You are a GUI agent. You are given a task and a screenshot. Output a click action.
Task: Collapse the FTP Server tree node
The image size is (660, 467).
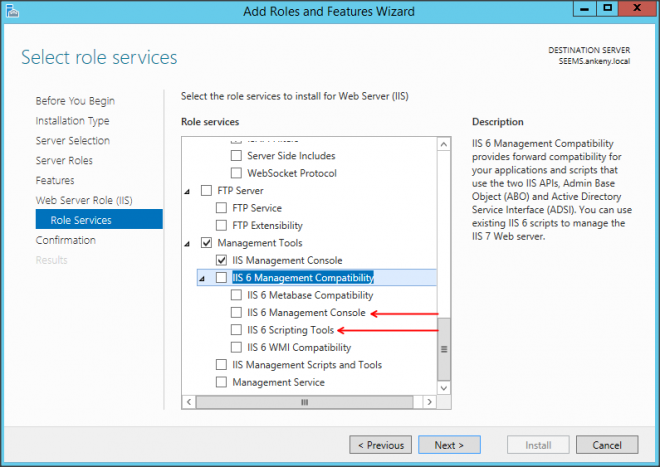pyautogui.click(x=188, y=190)
